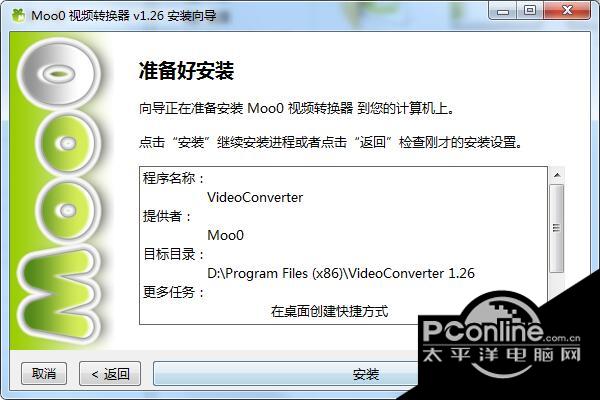Click the green M letter in sidebar logo
The height and width of the screenshot is (400, 600).
click(57, 295)
